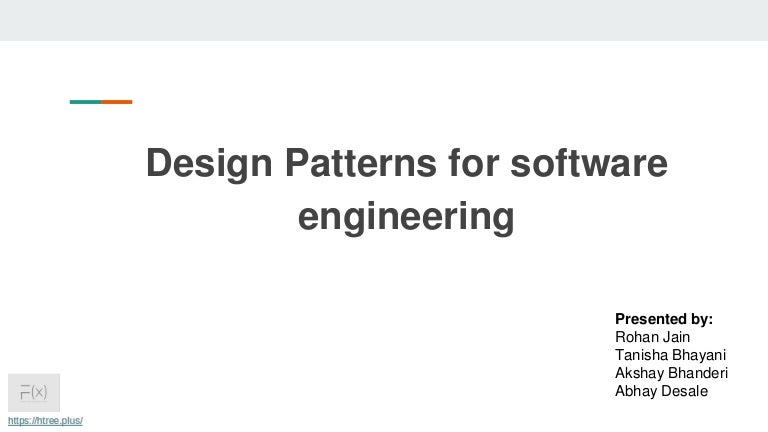Click the "Presented by:" heading
The image size is (768, 432).
click(664, 319)
